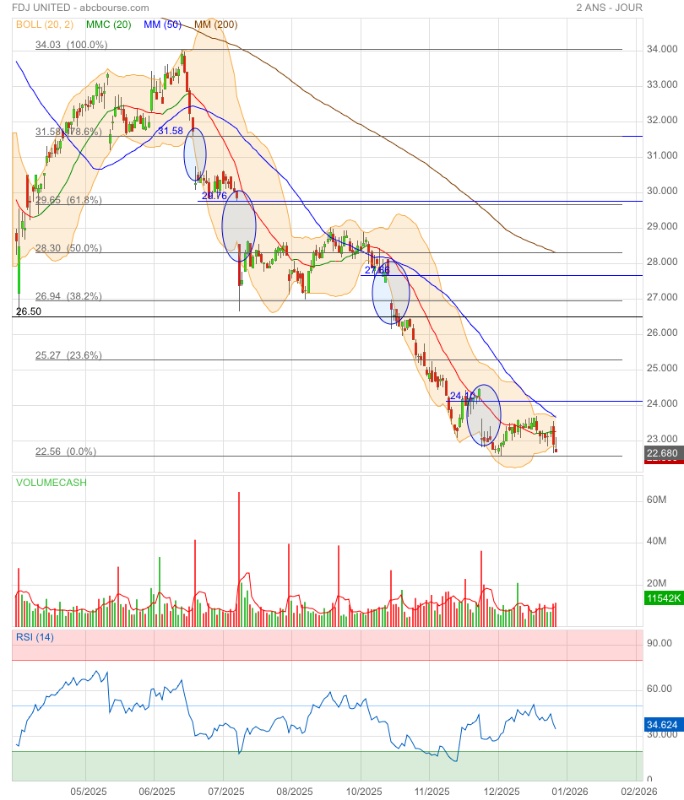Click the 01/2026 date axis label
Screen dimensions: 684x800
(570, 791)
